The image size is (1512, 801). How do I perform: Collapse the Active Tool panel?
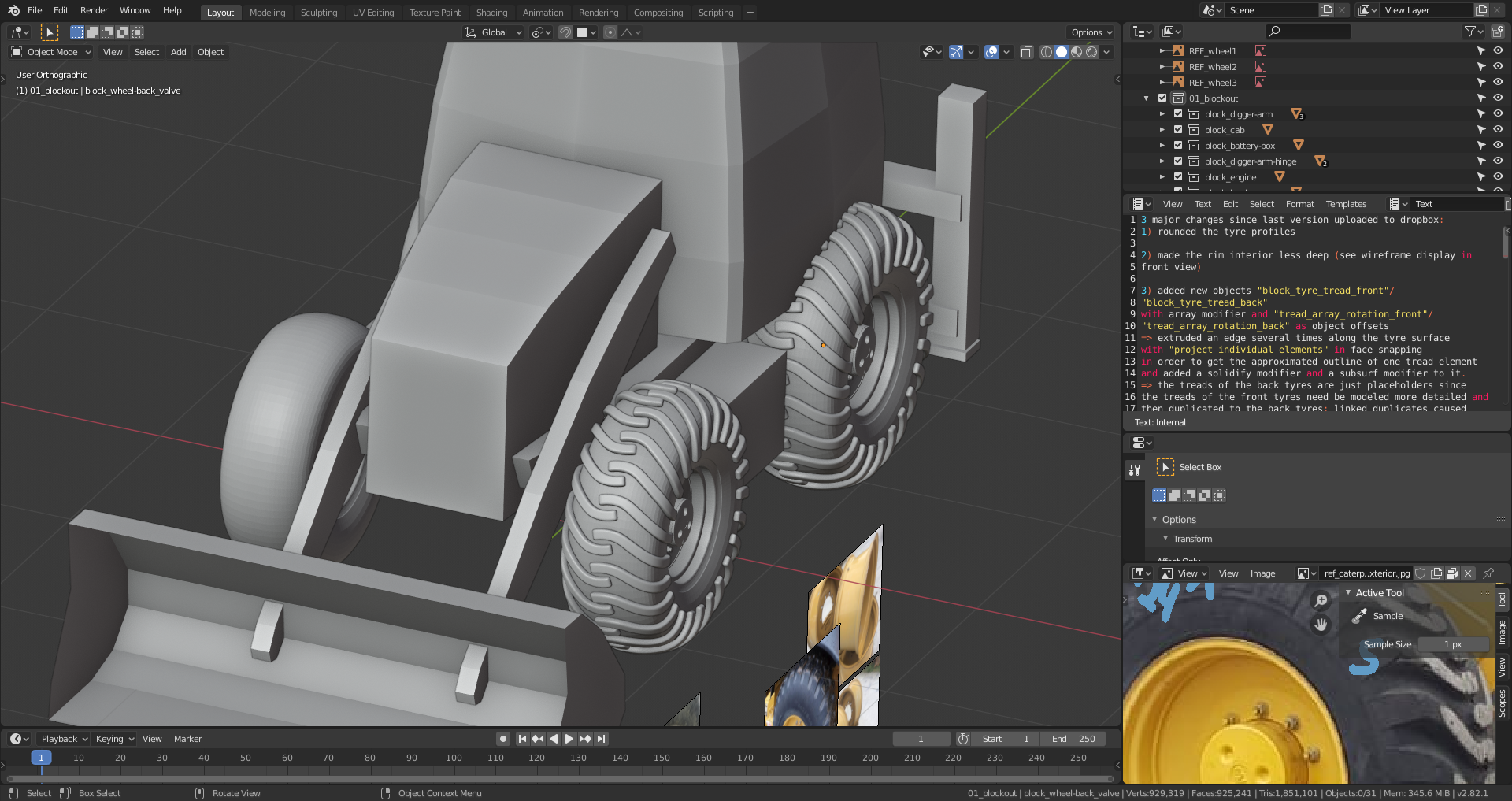click(x=1348, y=593)
